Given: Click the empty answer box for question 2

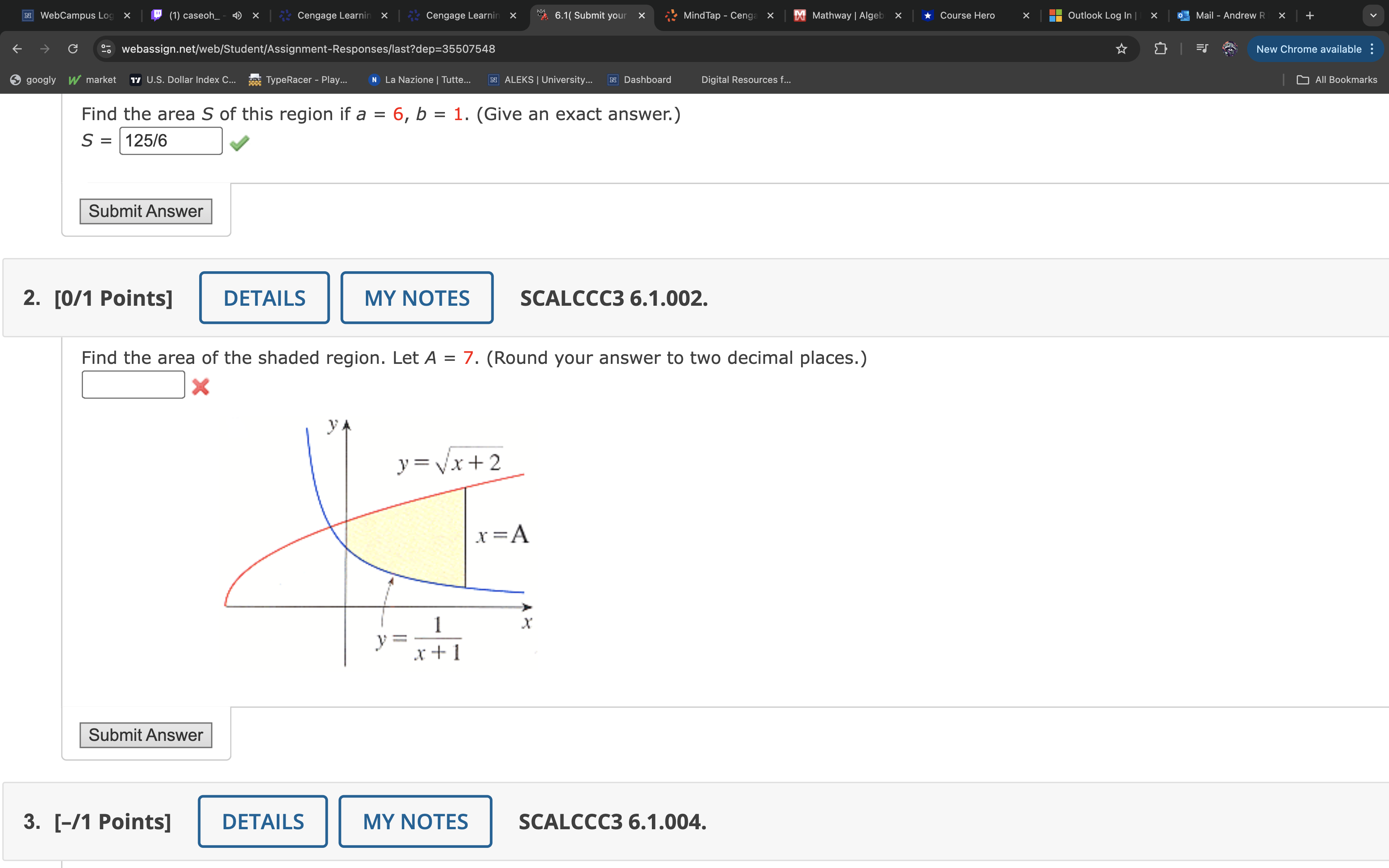Looking at the screenshot, I should [133, 385].
